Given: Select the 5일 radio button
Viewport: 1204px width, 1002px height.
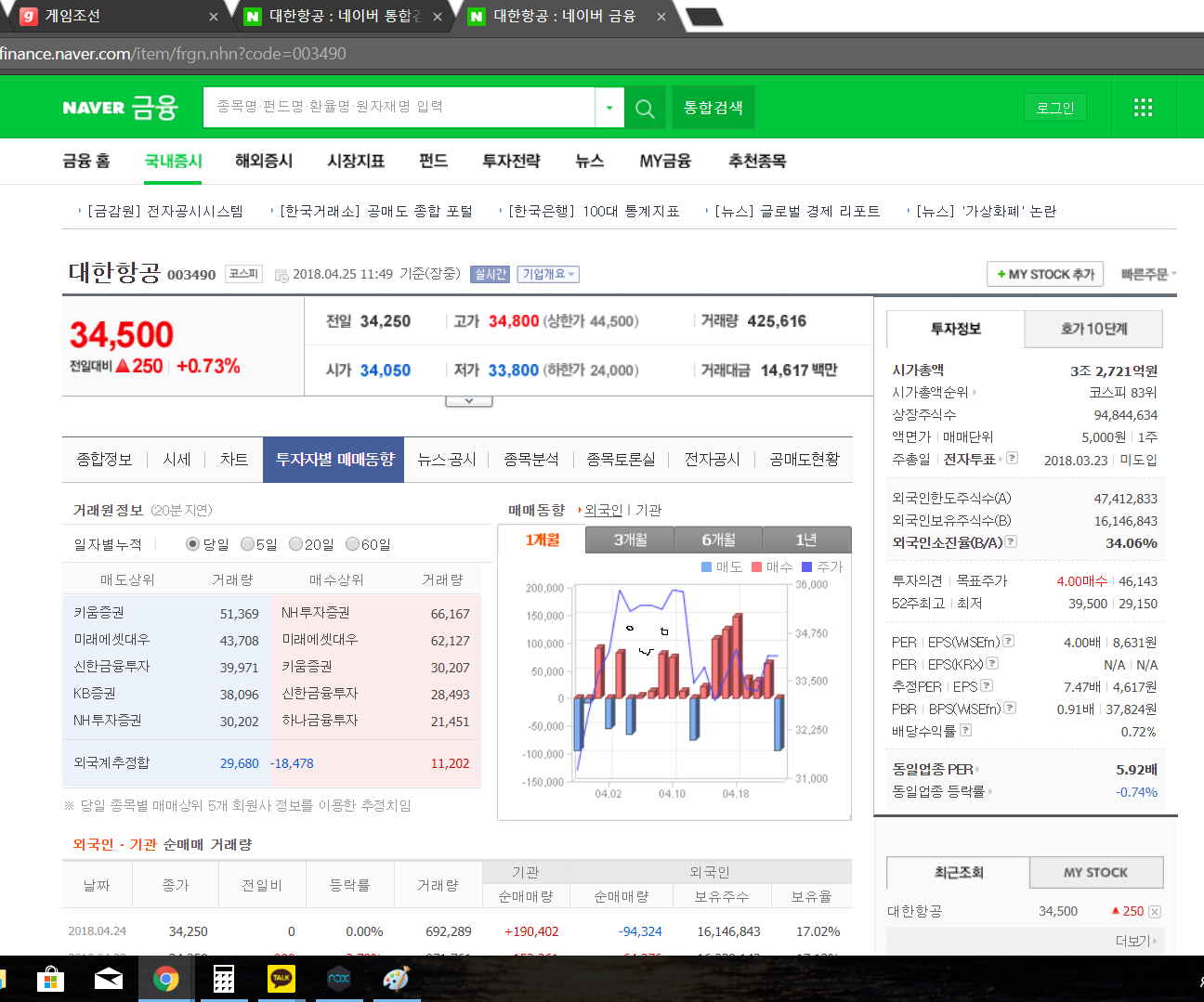Looking at the screenshot, I should [x=247, y=544].
